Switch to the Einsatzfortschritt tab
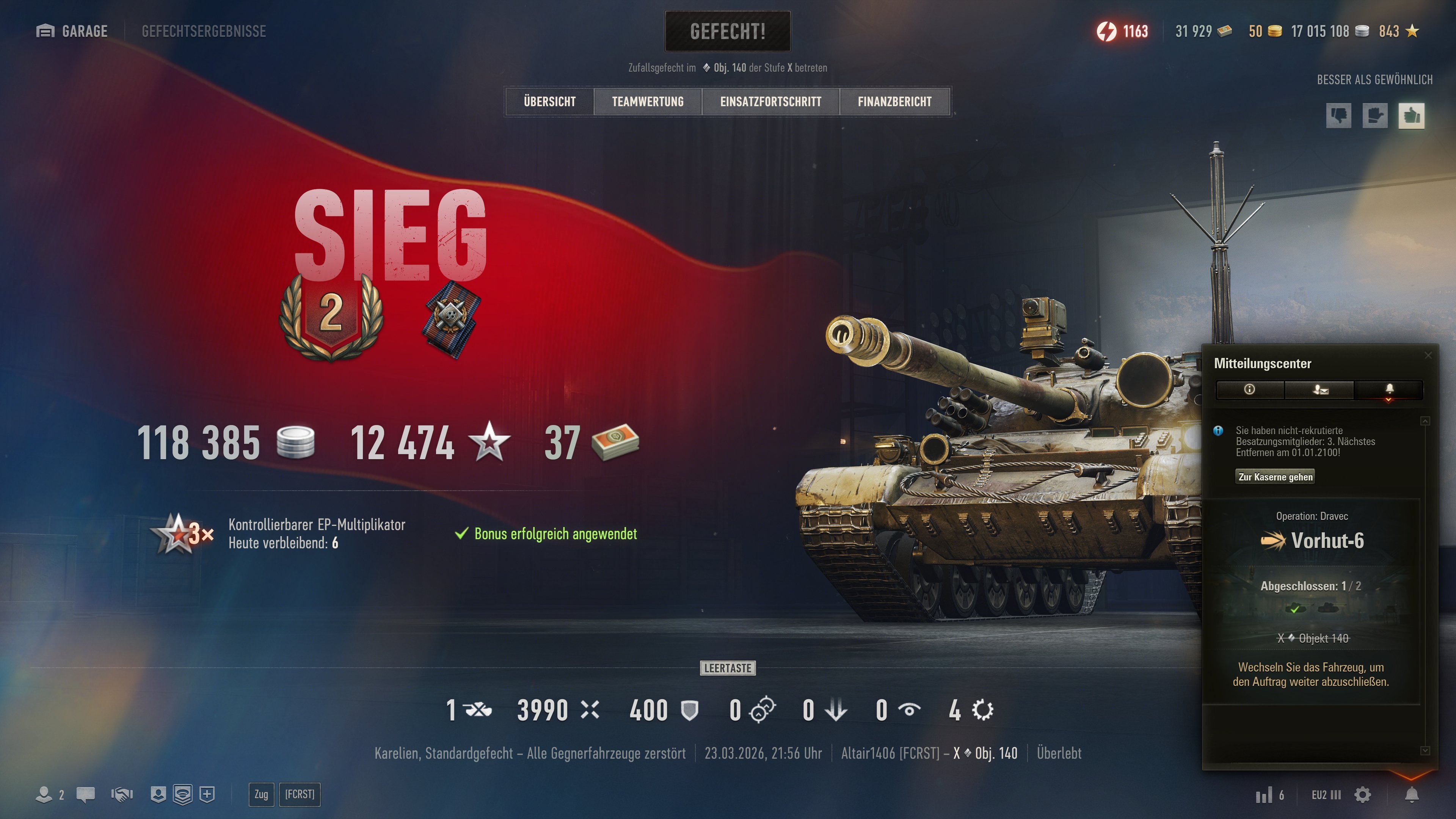 (770, 102)
